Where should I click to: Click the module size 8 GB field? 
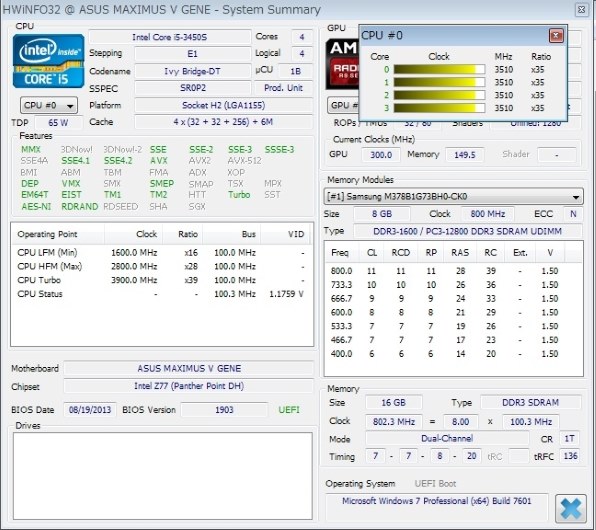click(382, 214)
